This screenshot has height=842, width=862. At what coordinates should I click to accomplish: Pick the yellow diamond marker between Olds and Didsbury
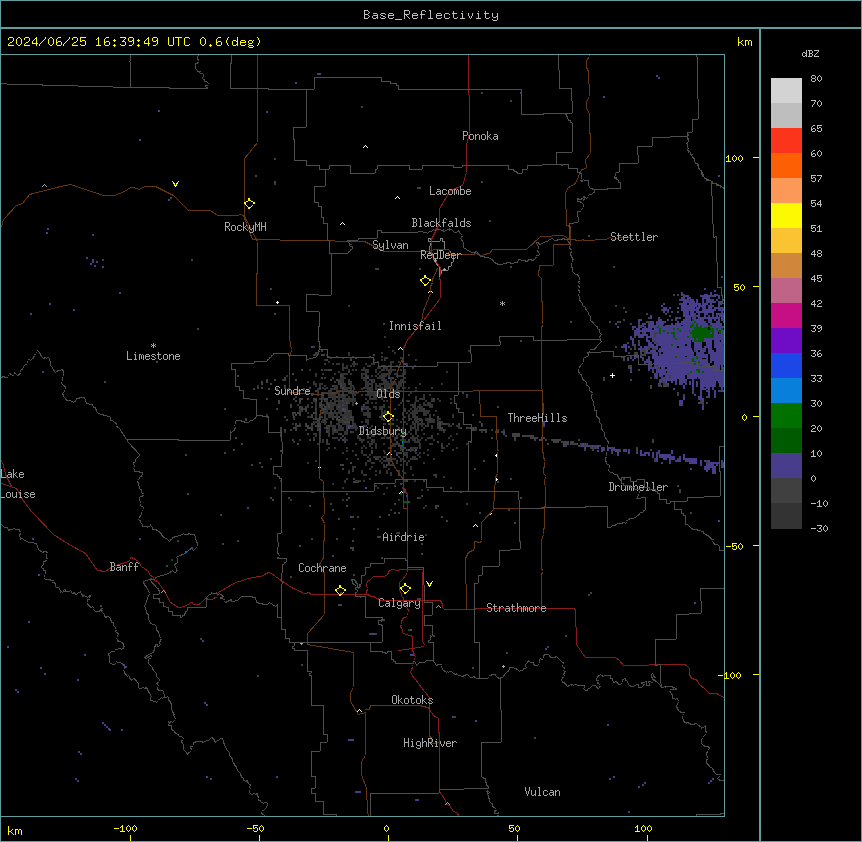[388, 417]
